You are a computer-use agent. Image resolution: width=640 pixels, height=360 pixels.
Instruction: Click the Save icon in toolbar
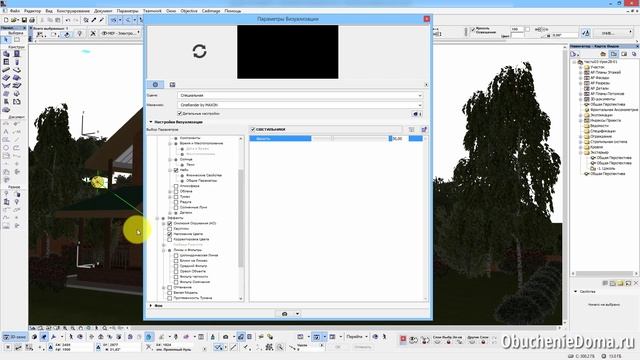coord(24,20)
